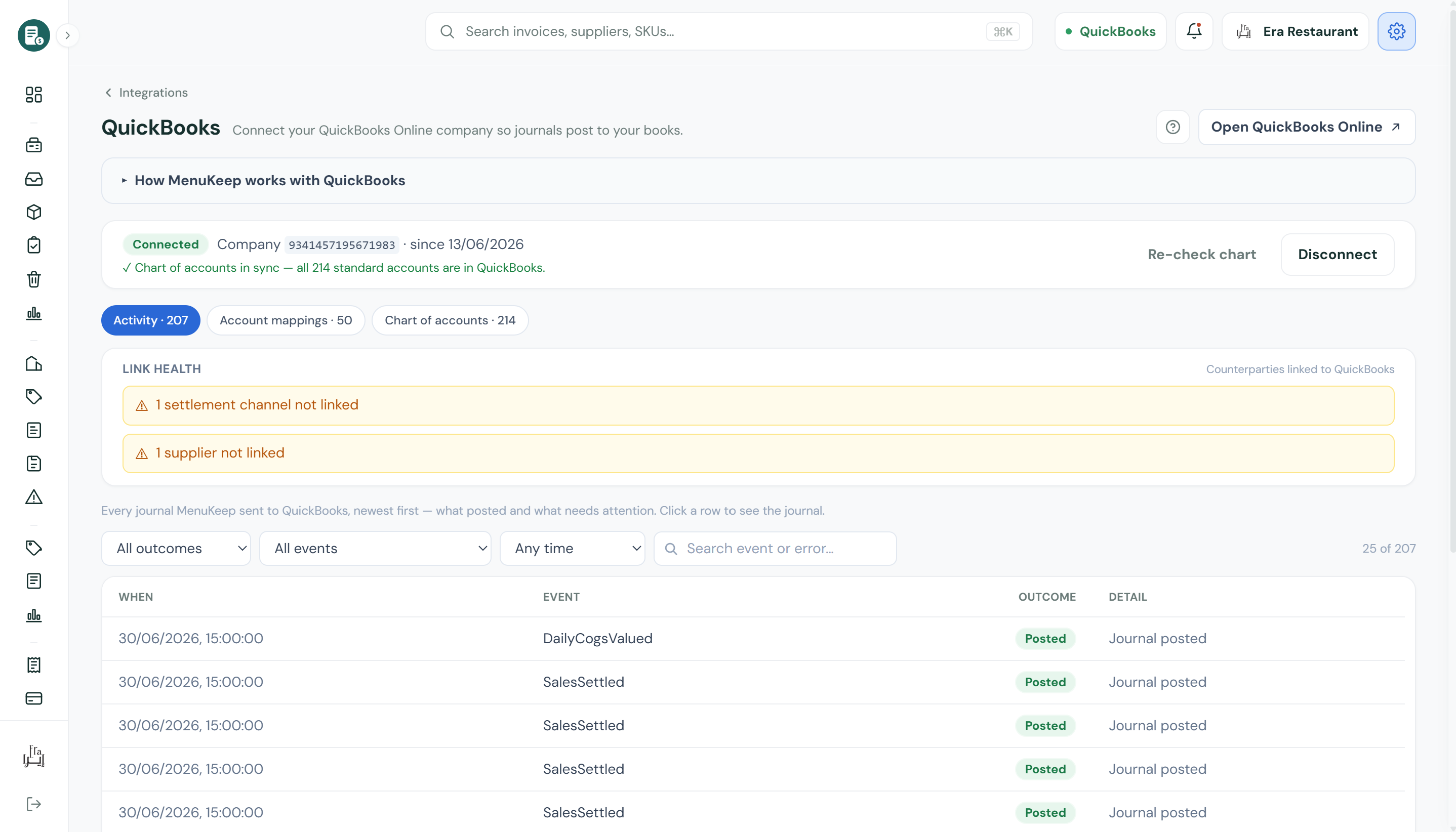
Task: Open the credit card icon in sidebar
Action: pyautogui.click(x=34, y=698)
